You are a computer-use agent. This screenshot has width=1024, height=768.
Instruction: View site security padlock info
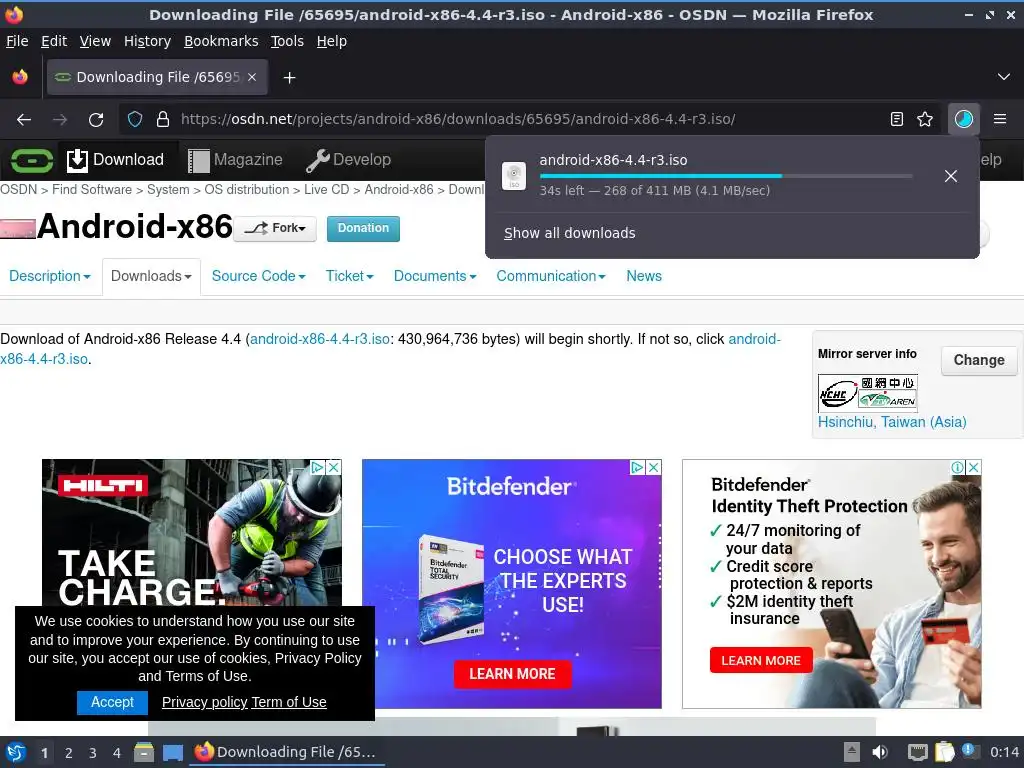point(163,120)
